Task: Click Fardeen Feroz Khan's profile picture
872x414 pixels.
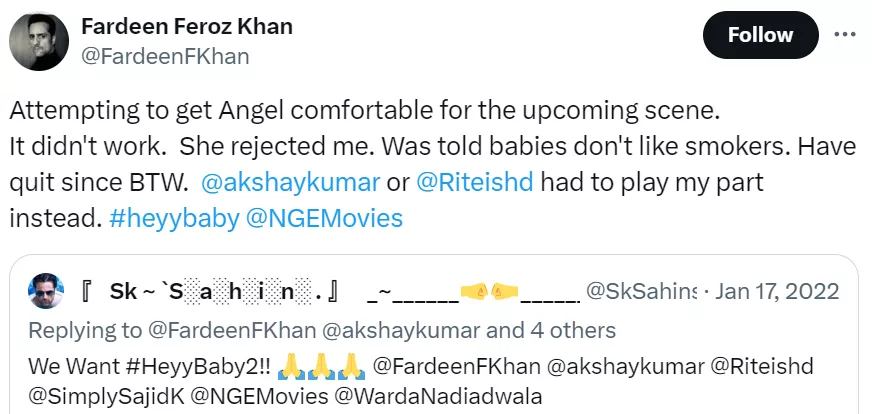Action: click(40, 41)
